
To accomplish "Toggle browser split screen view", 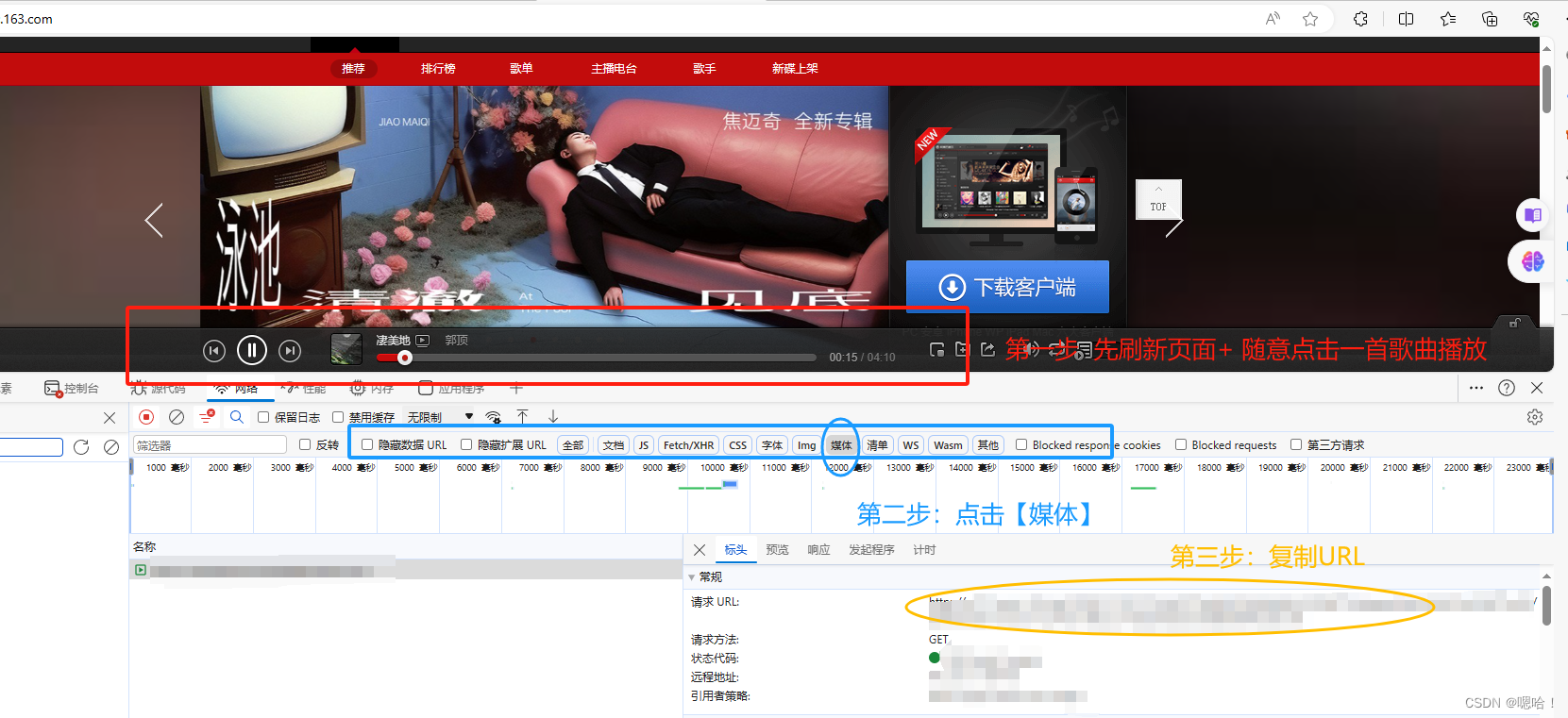I will pos(1406,19).
